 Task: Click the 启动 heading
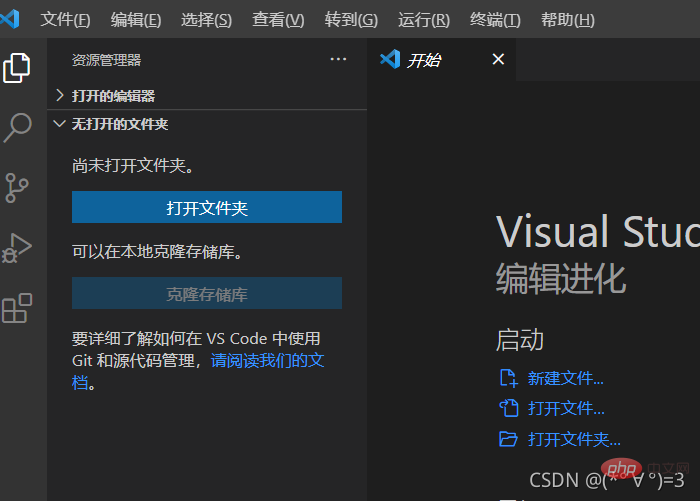coord(520,340)
